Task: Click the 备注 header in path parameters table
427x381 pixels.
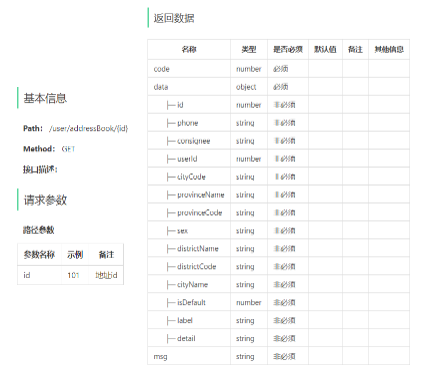Action: coord(106,255)
